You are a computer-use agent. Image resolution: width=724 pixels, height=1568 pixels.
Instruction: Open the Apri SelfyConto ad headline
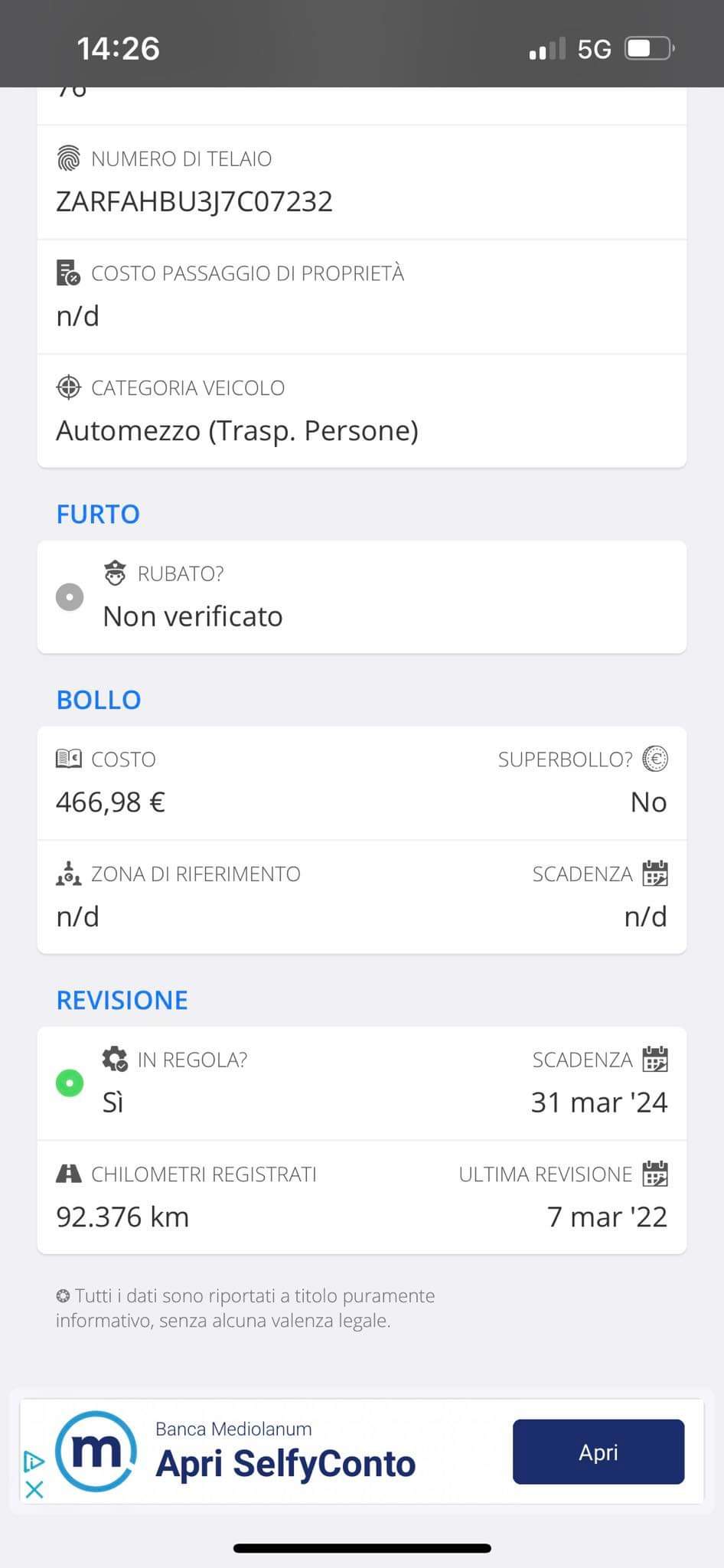pos(285,1464)
